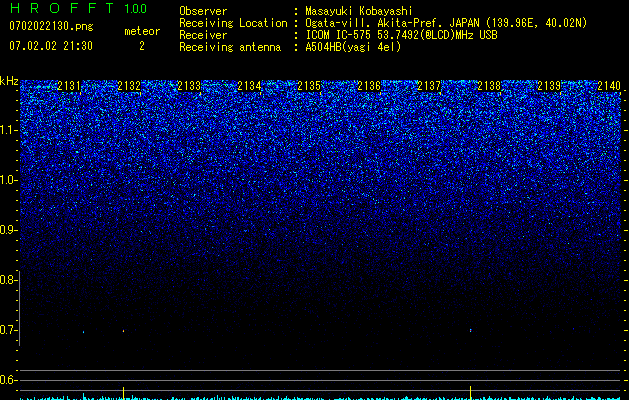Click the yellow detection tick below 2132

click(x=124, y=392)
